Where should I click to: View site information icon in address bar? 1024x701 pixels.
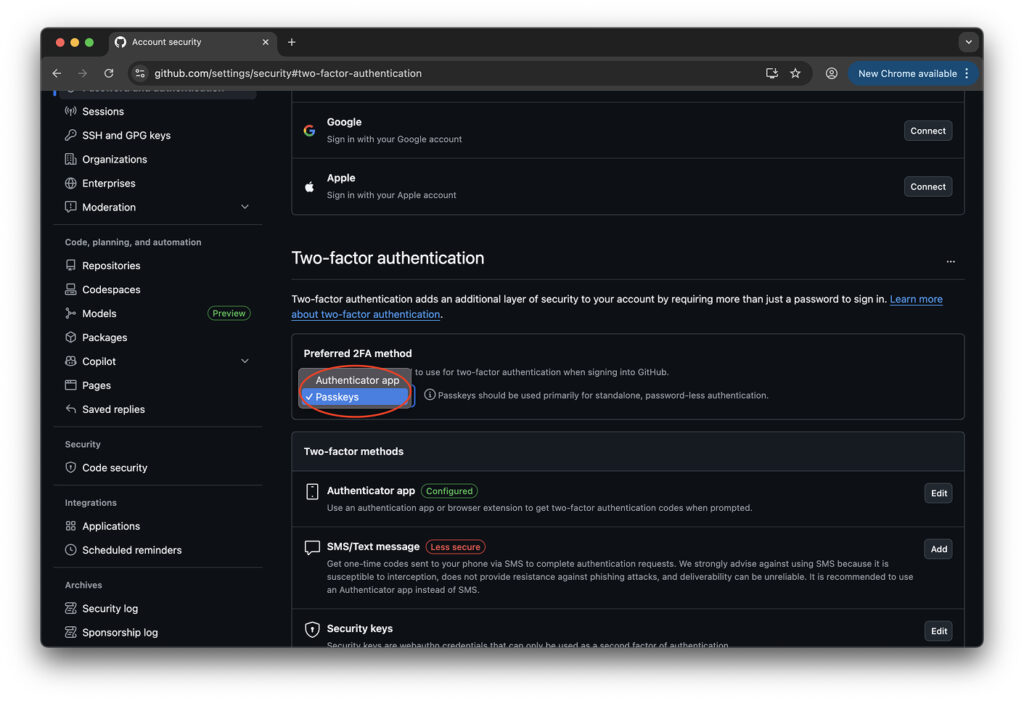[140, 73]
